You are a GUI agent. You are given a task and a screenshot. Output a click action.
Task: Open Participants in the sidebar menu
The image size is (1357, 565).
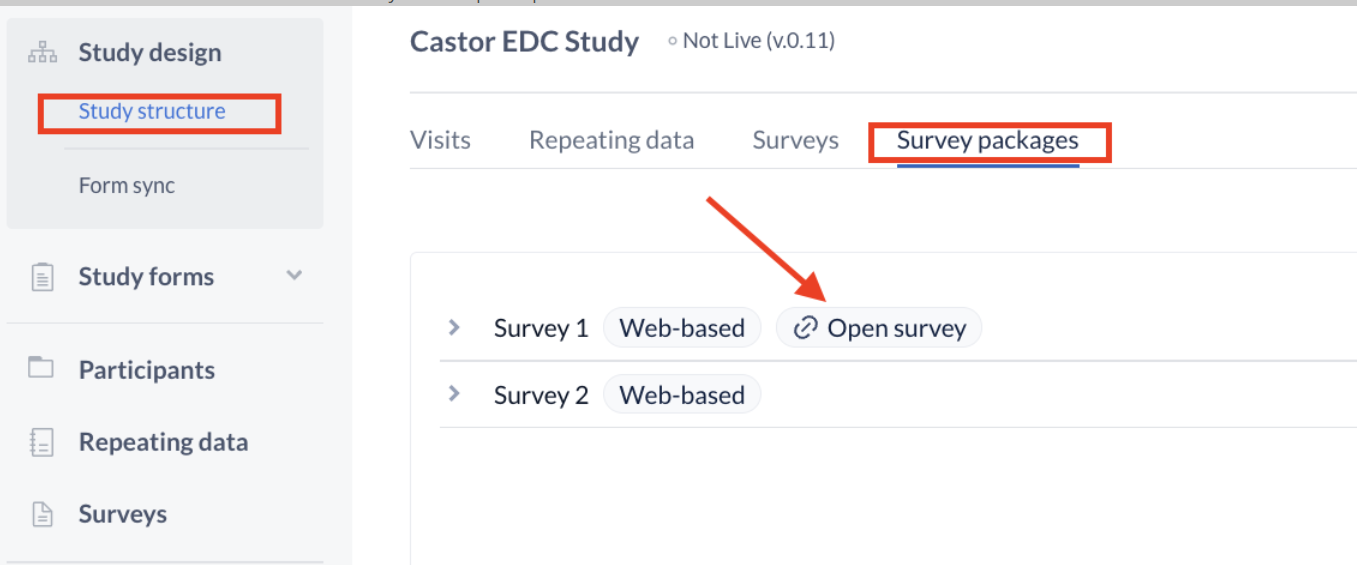147,370
